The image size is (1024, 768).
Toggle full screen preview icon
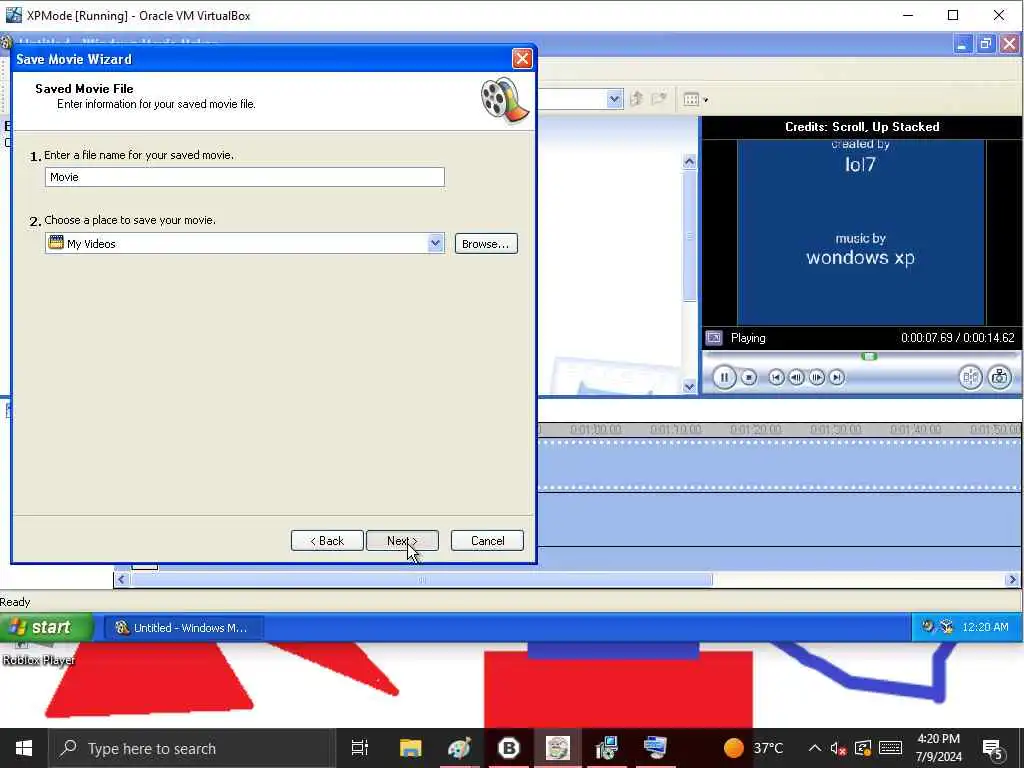714,338
